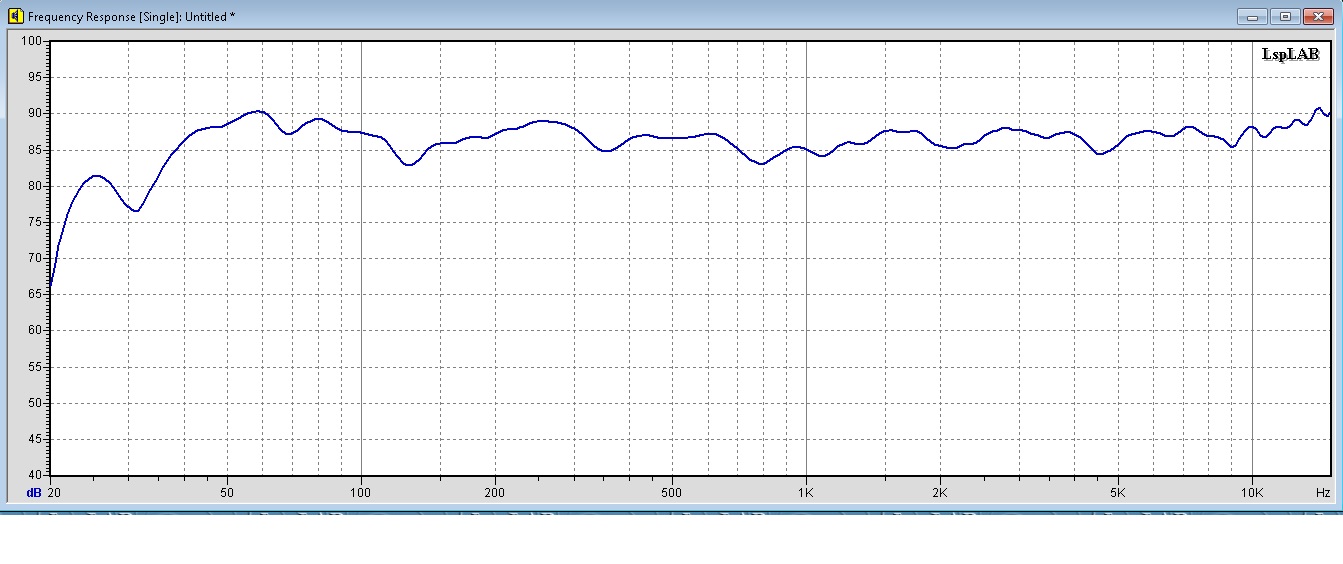Click the 200 label on the frequency axis
This screenshot has height=564, width=1343.
(x=494, y=493)
